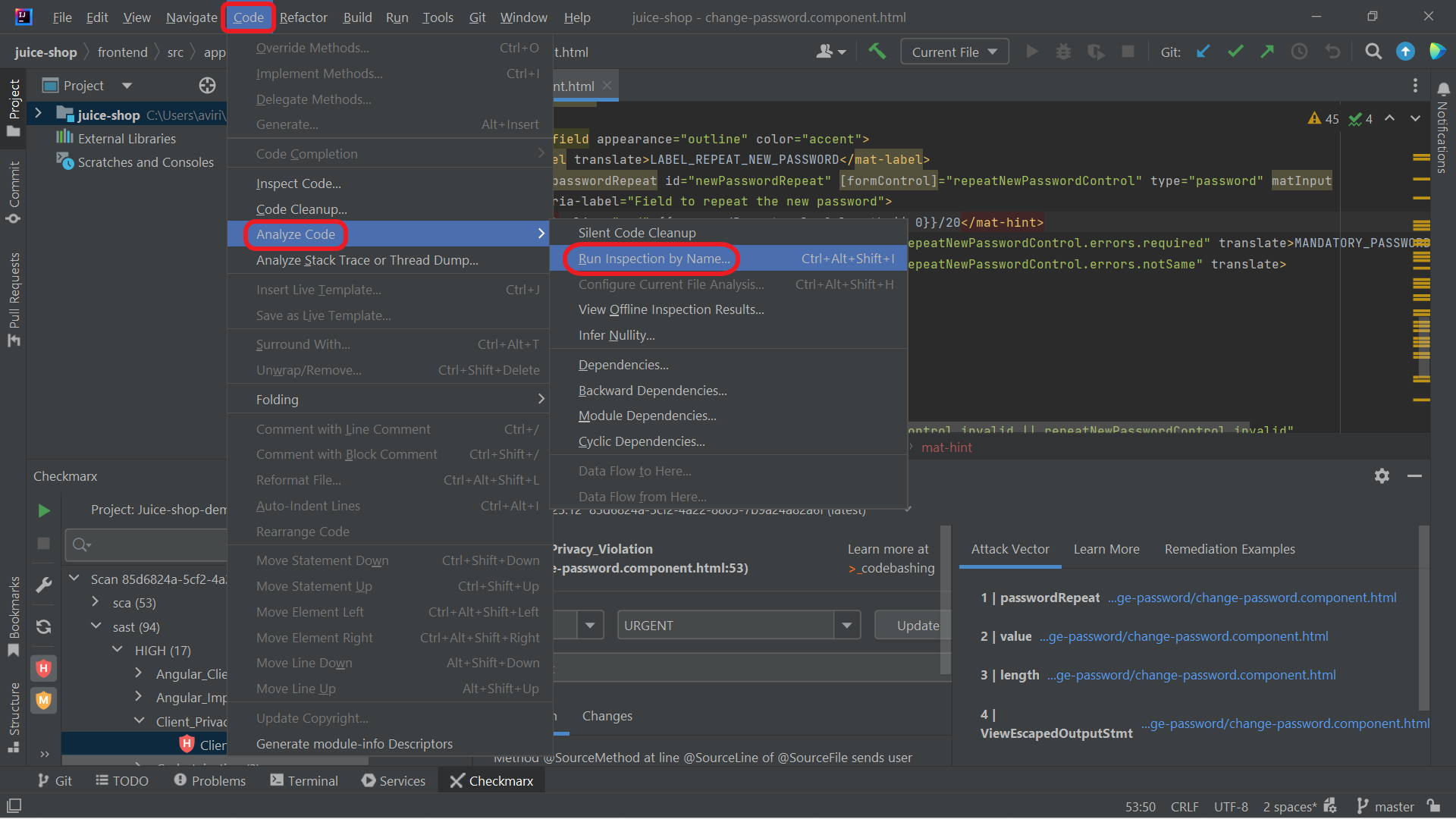Image resolution: width=1456 pixels, height=819 pixels.
Task: Click the IDE update blue arrow icon
Action: click(1405, 52)
